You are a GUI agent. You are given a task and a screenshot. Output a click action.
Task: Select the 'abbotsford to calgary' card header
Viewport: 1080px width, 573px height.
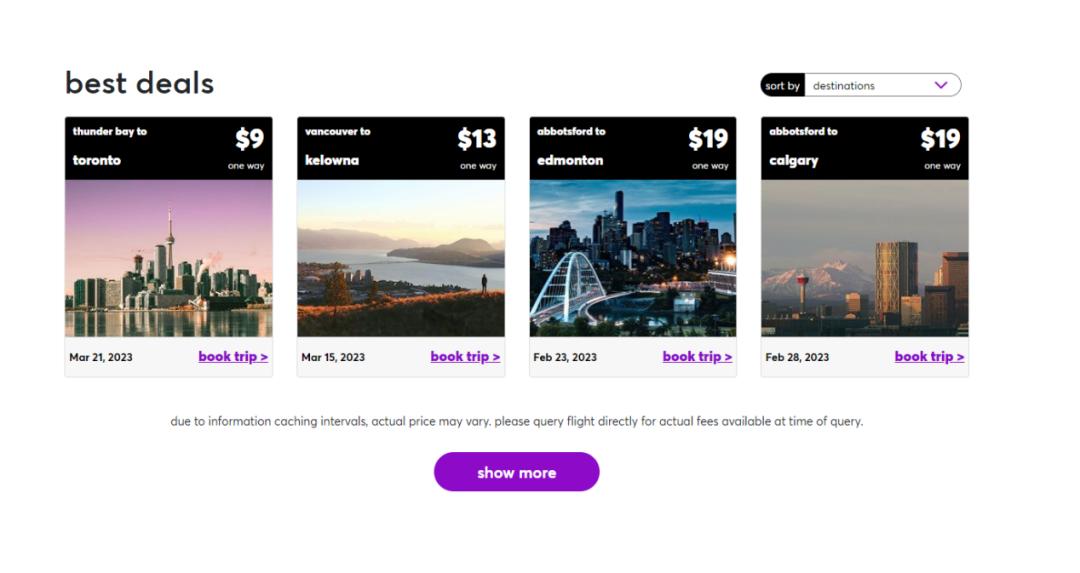(x=803, y=146)
